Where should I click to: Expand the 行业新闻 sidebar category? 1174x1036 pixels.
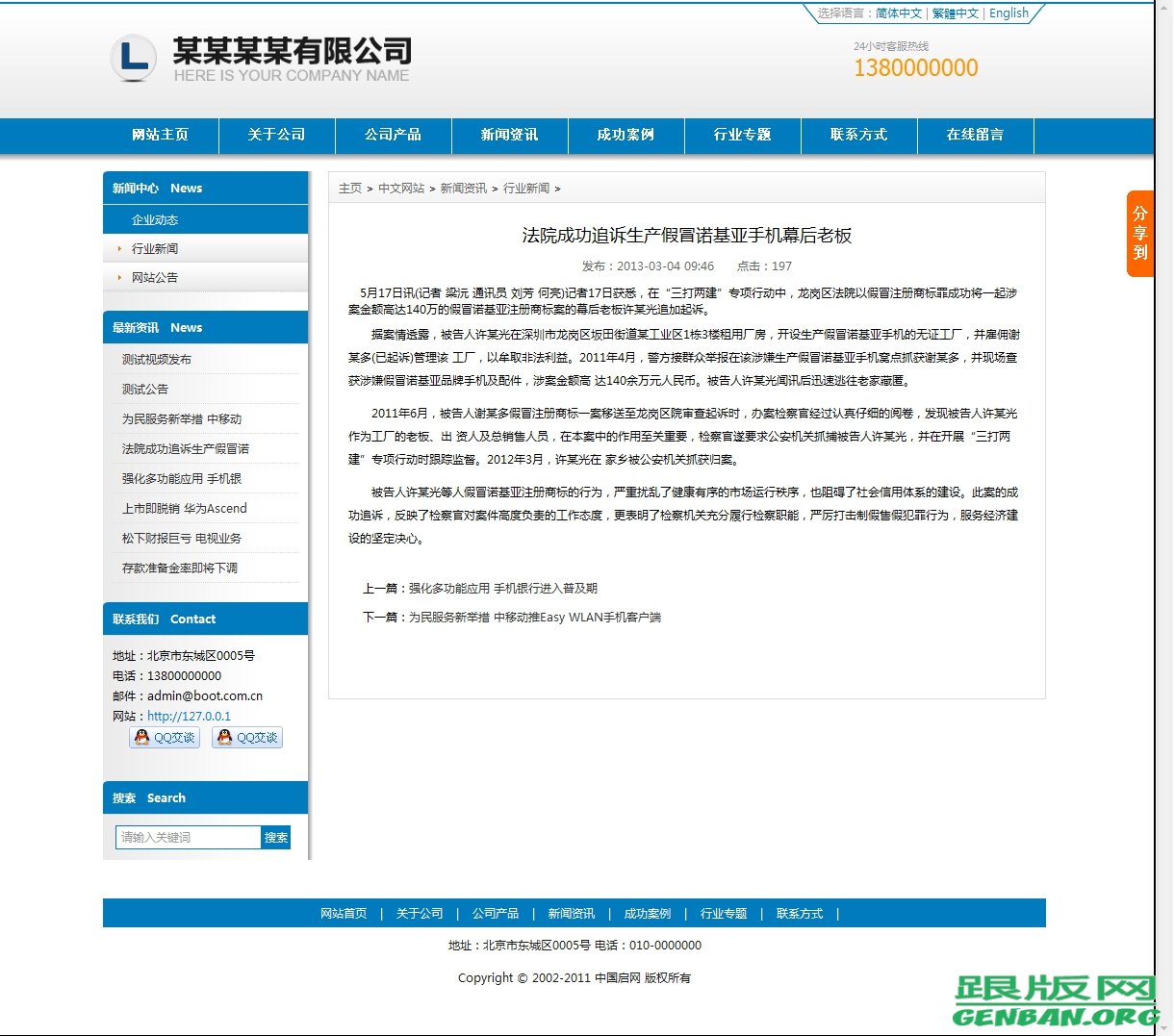[154, 248]
